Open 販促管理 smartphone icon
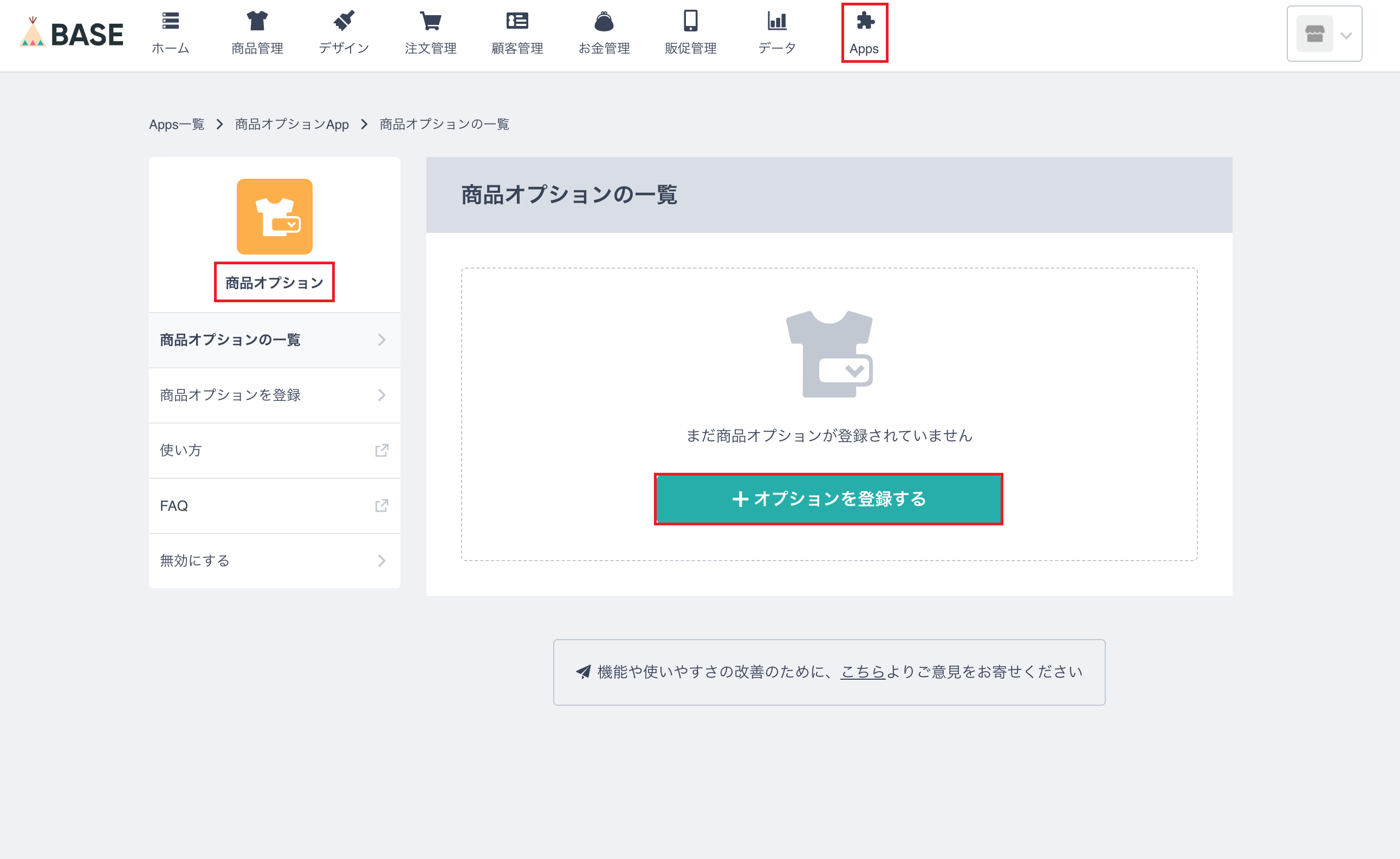1400x859 pixels. point(690,21)
